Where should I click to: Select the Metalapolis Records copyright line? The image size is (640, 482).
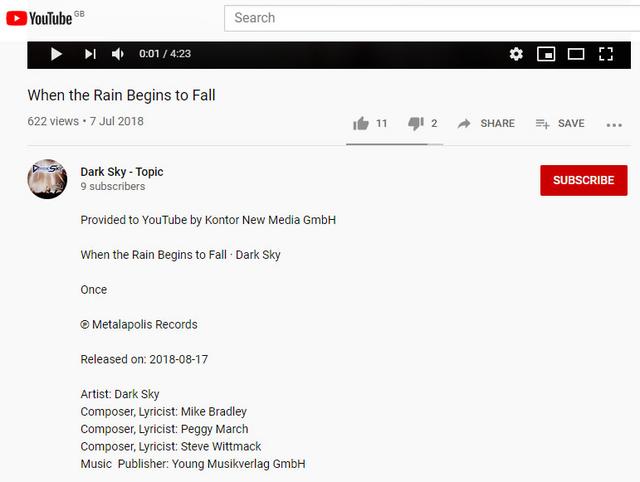139,324
